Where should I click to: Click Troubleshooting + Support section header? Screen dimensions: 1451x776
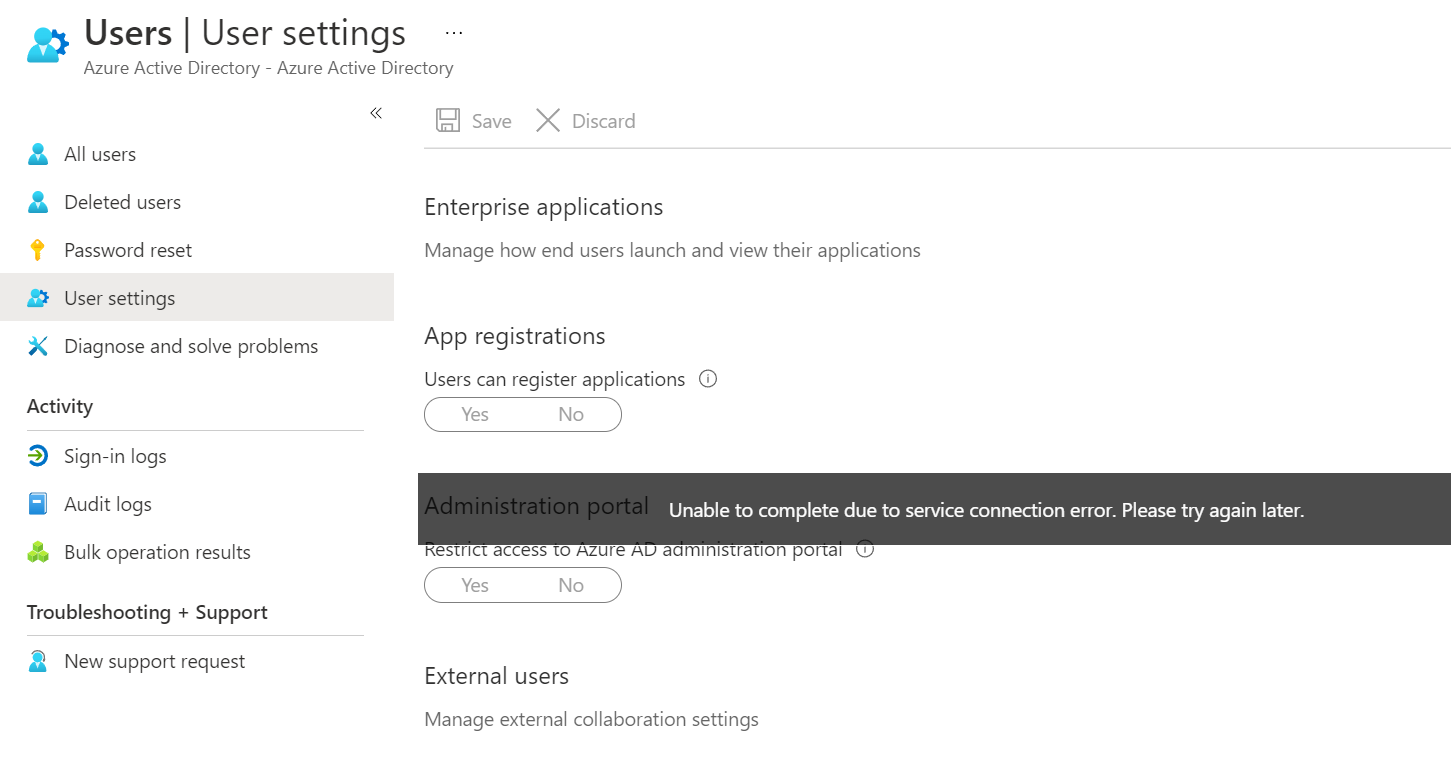pyautogui.click(x=147, y=612)
